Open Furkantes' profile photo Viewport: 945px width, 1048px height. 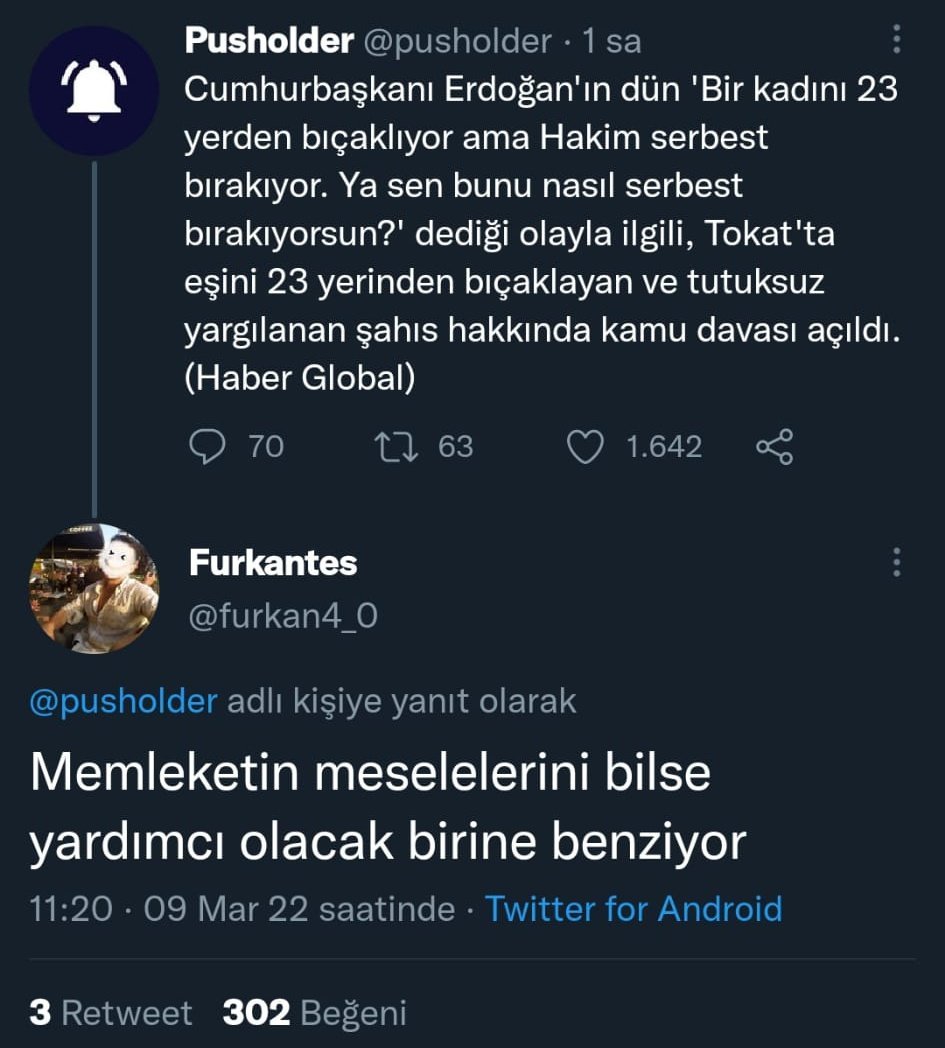pos(93,589)
